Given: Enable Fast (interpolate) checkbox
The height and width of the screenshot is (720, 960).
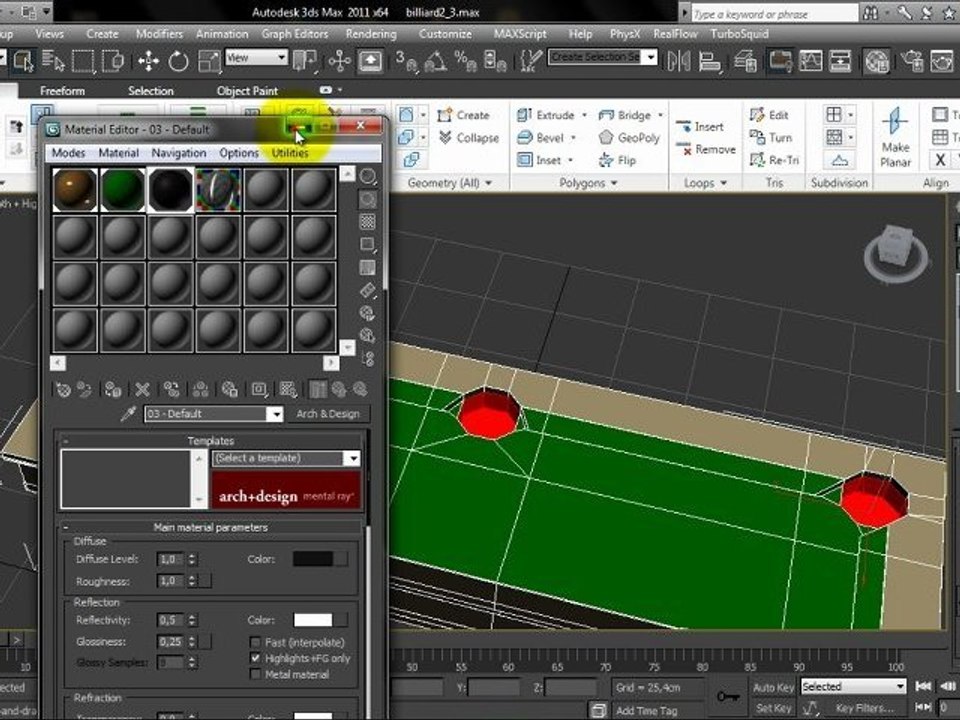Looking at the screenshot, I should tap(255, 642).
